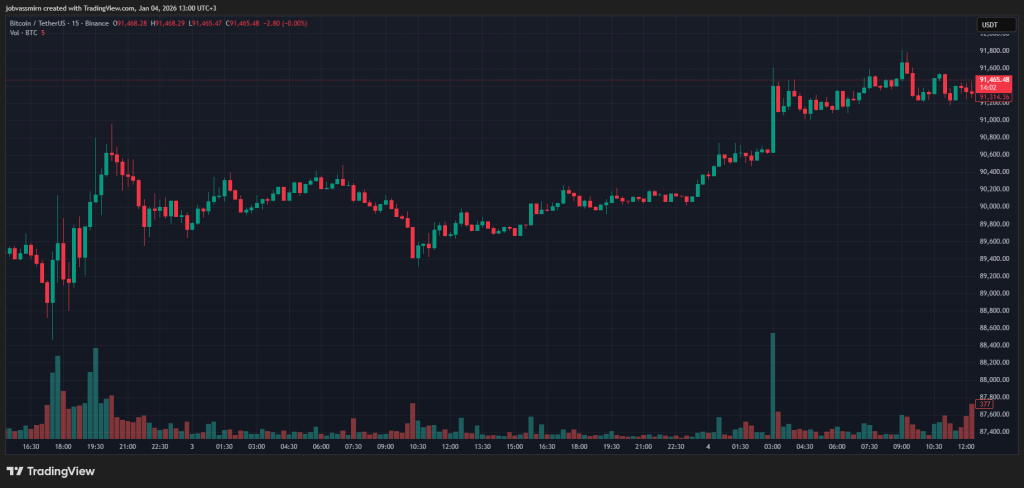Click the current price label 91,465.48
The width and height of the screenshot is (1024, 488).
994,79
